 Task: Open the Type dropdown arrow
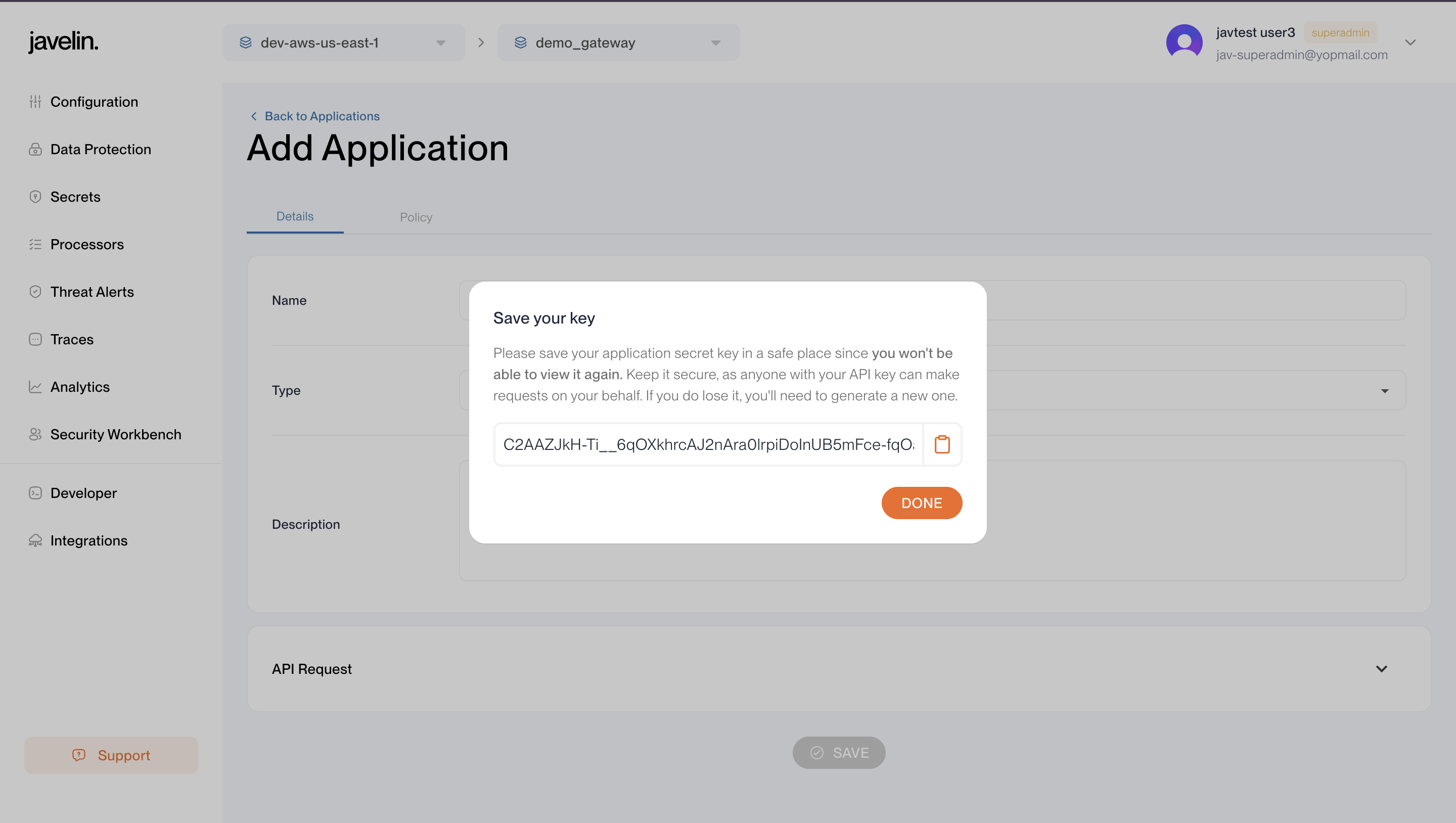1385,391
